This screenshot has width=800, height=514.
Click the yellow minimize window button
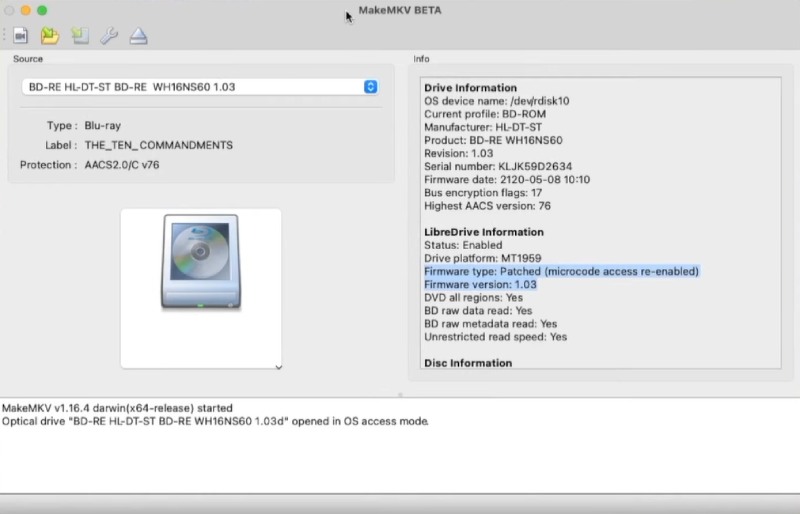click(26, 10)
